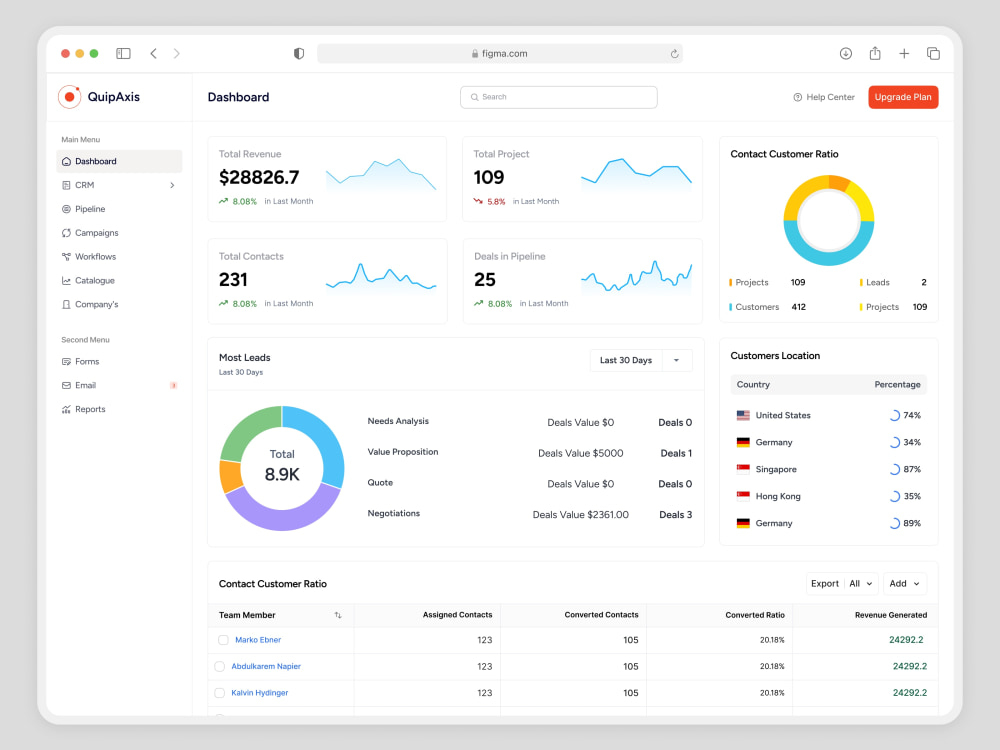This screenshot has width=1000, height=750.
Task: Click the Deals in Pipeline sparkline chart
Action: coord(636,276)
